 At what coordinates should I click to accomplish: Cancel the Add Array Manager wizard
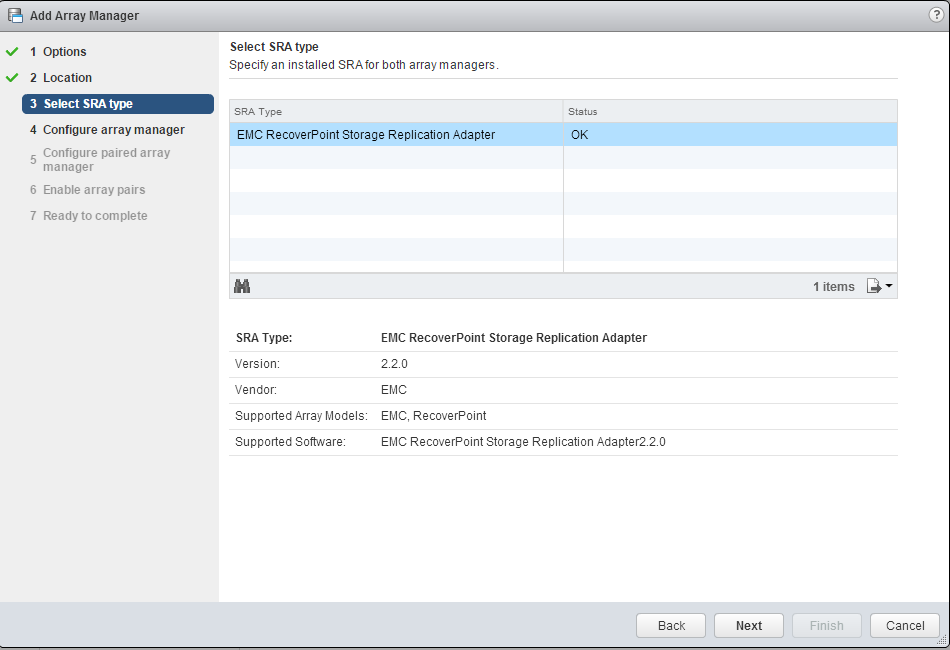click(x=904, y=626)
